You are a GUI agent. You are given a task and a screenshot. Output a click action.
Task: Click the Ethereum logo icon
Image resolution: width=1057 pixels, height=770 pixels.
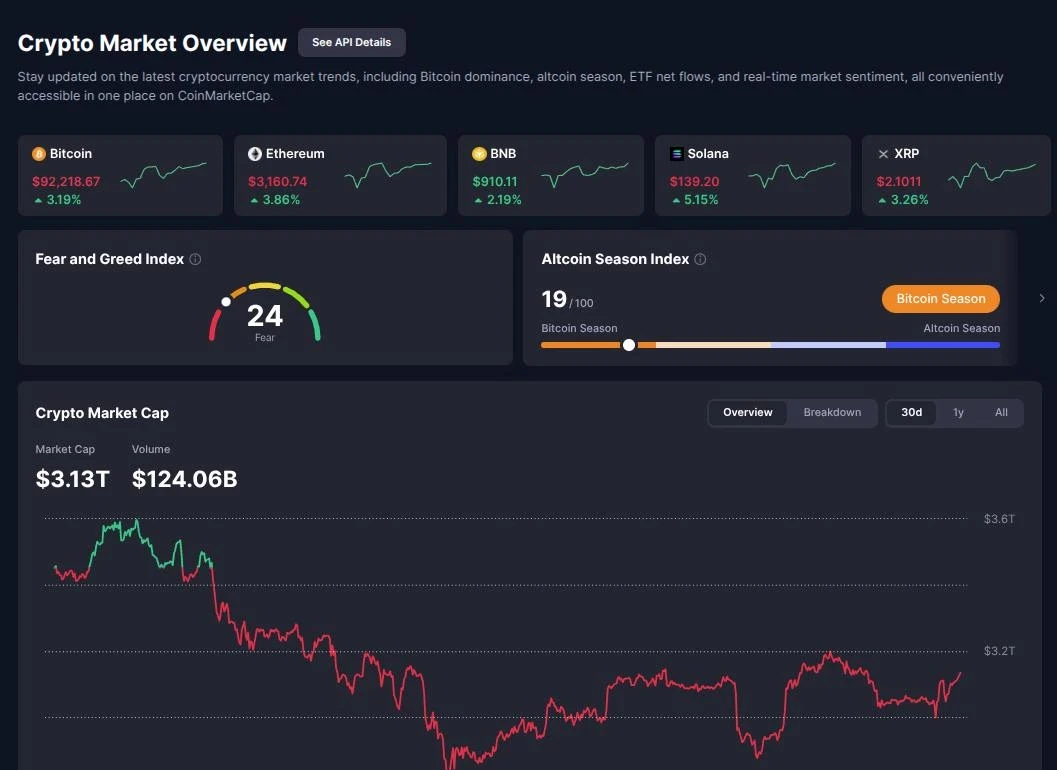click(255, 154)
